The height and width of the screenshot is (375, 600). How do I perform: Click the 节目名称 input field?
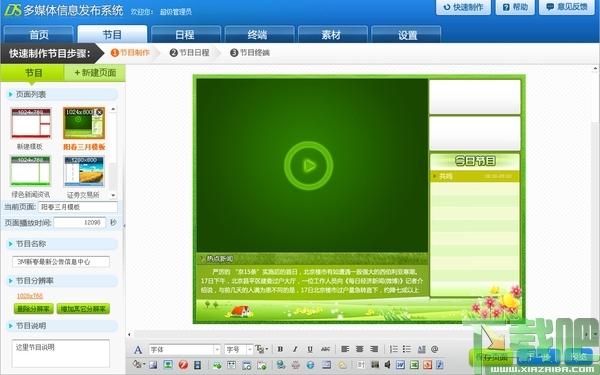pos(61,262)
